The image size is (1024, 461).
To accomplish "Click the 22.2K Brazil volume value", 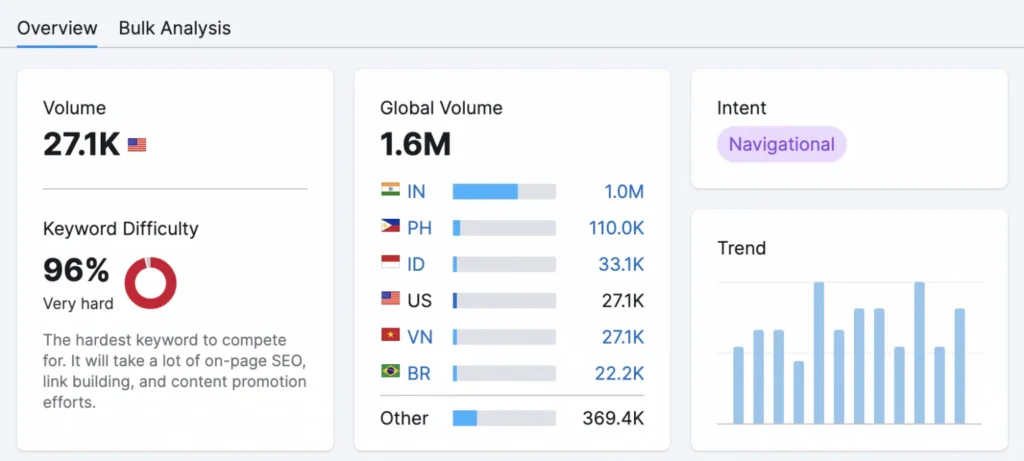I will (620, 373).
